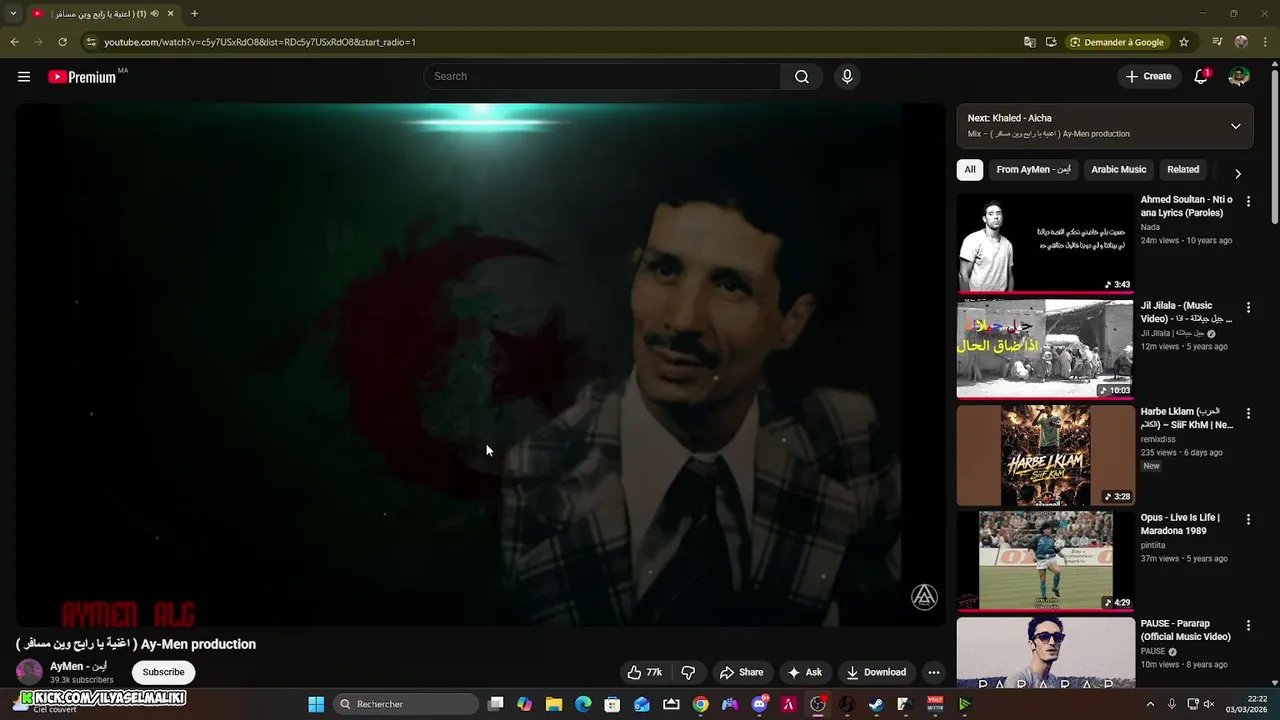This screenshot has width=1280, height=720.
Task: Click the video player to pause
Action: [x=480, y=365]
